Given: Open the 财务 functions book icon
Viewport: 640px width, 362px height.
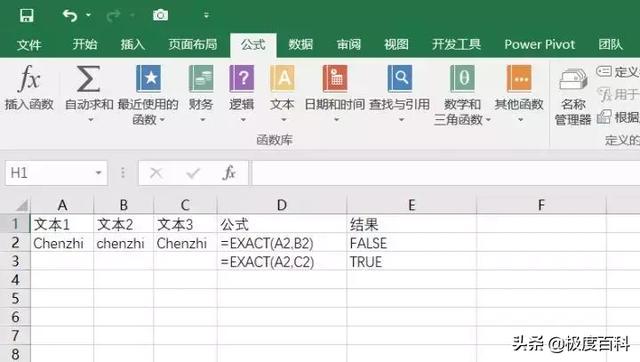Looking at the screenshot, I should tap(201, 78).
